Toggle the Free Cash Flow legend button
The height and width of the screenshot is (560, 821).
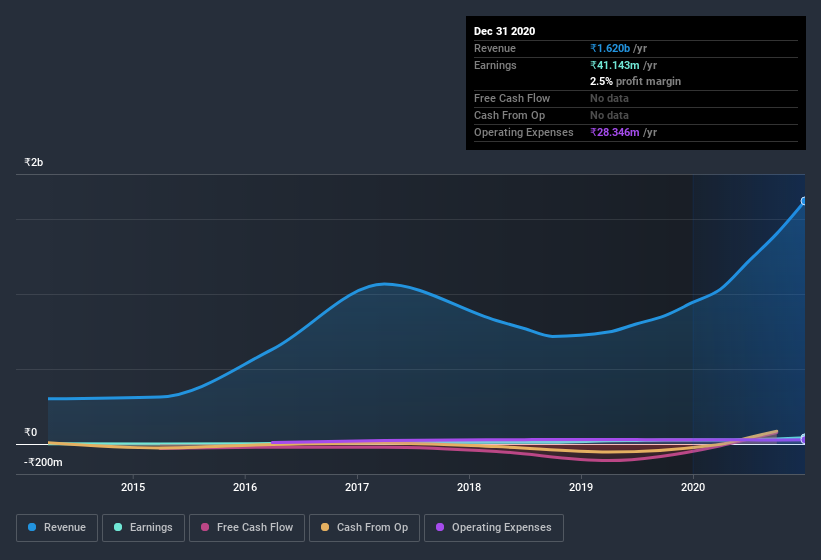click(x=247, y=528)
